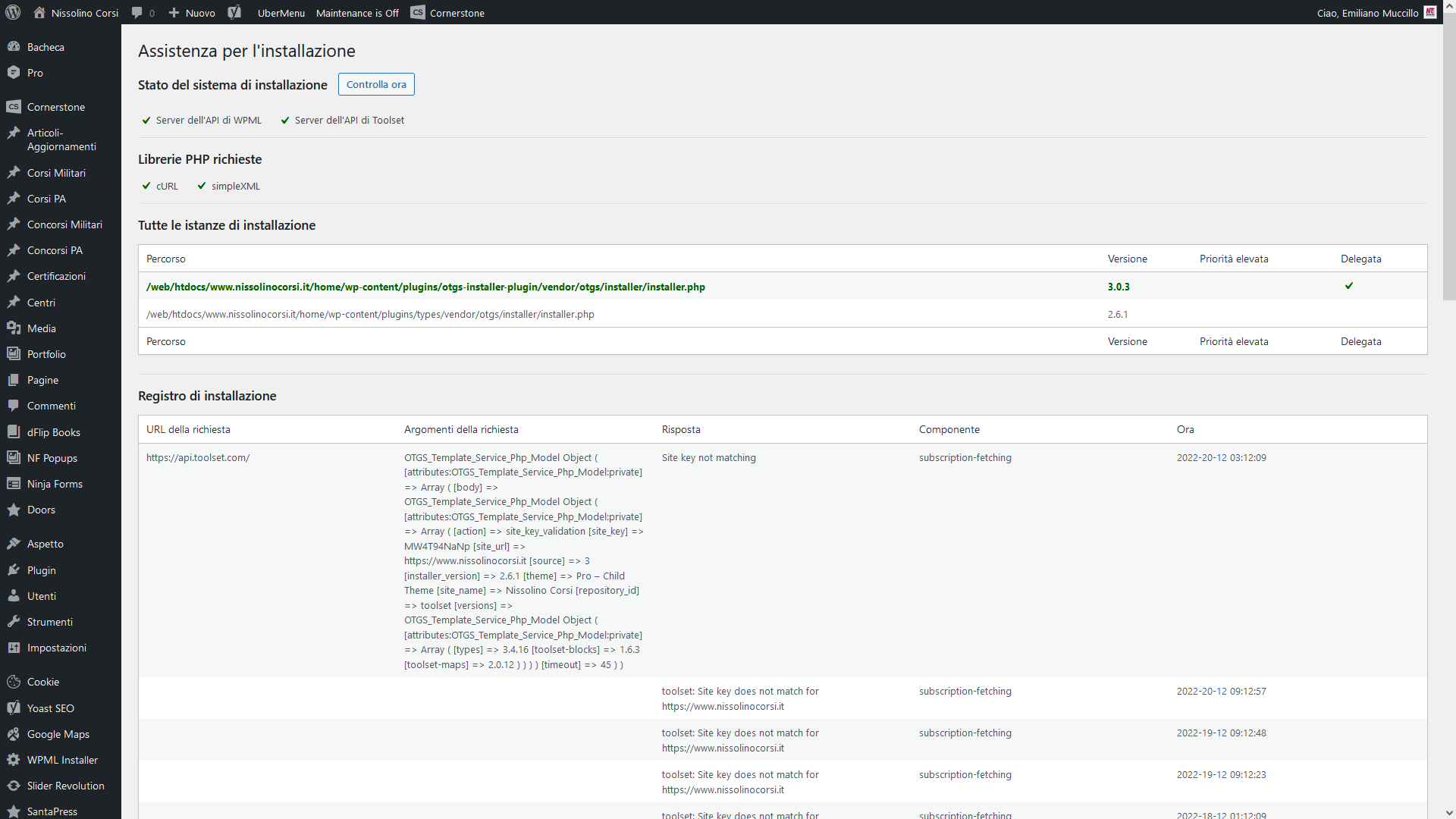1456x819 pixels.
Task: Select Ninja Forms in the sidebar menu
Action: coord(55,484)
